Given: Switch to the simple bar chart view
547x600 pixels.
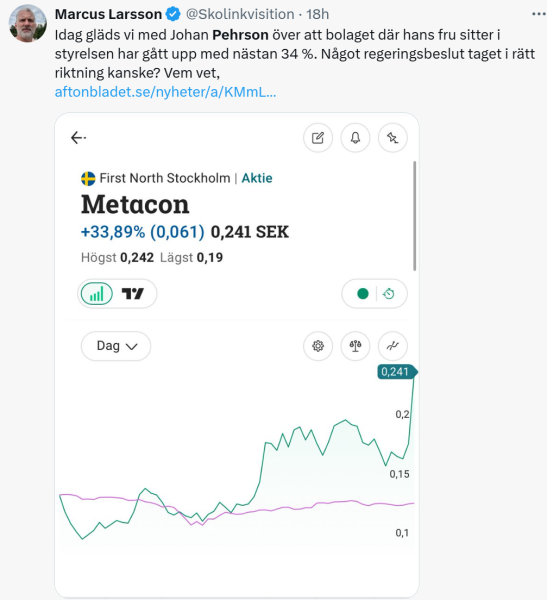Looking at the screenshot, I should [x=97, y=294].
